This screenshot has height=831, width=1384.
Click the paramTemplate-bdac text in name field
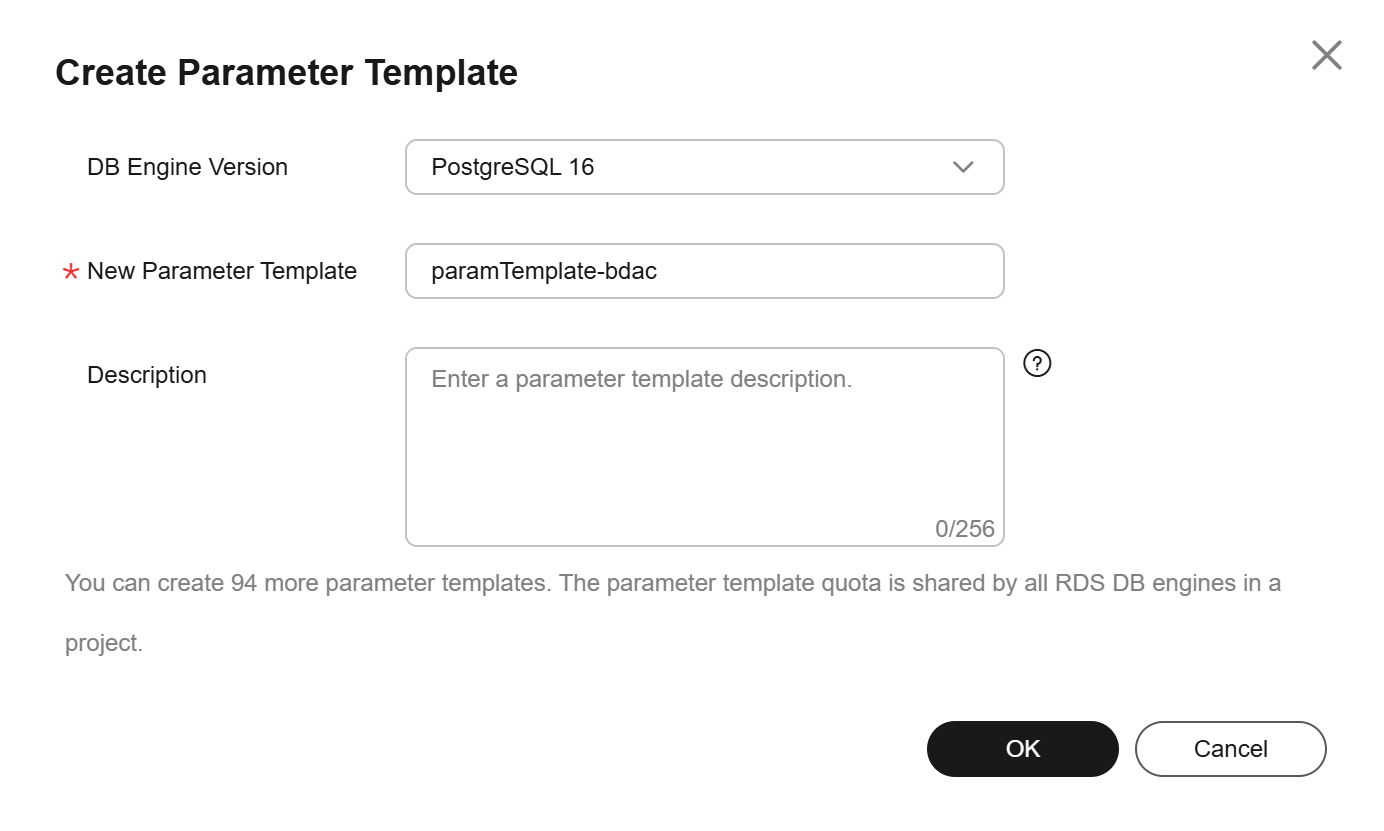(x=544, y=271)
